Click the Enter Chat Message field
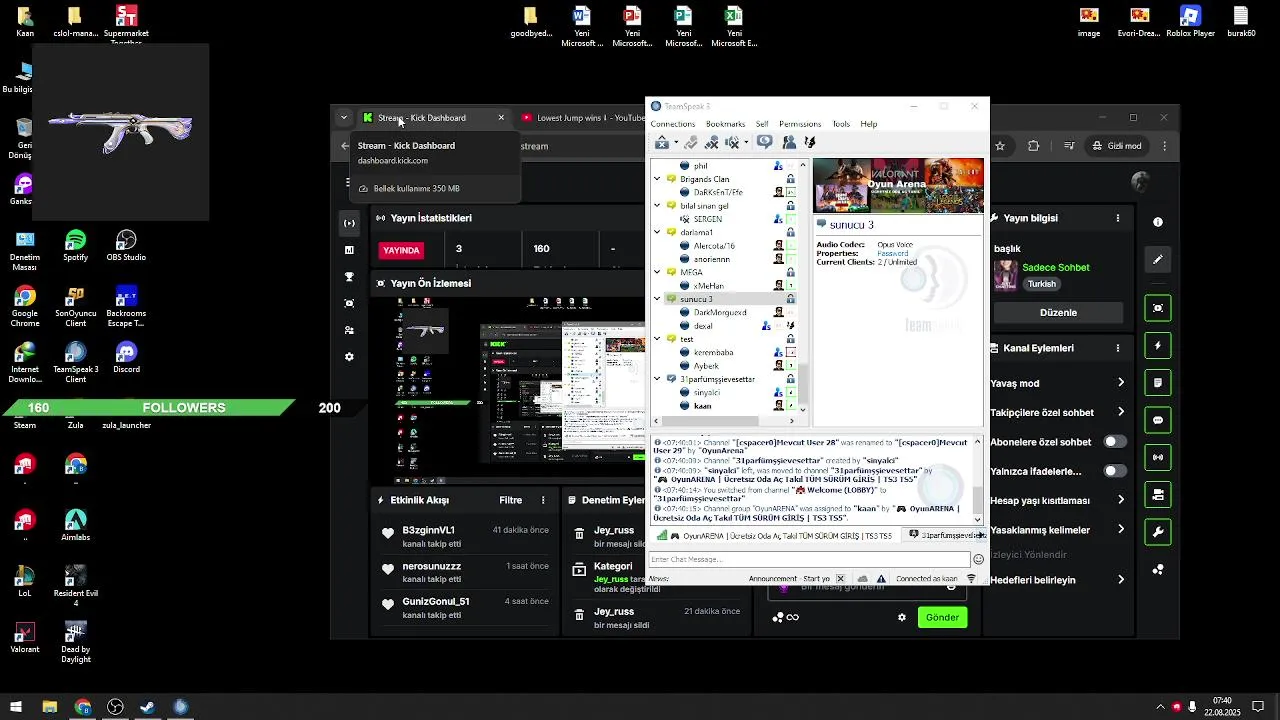 pyautogui.click(x=809, y=560)
